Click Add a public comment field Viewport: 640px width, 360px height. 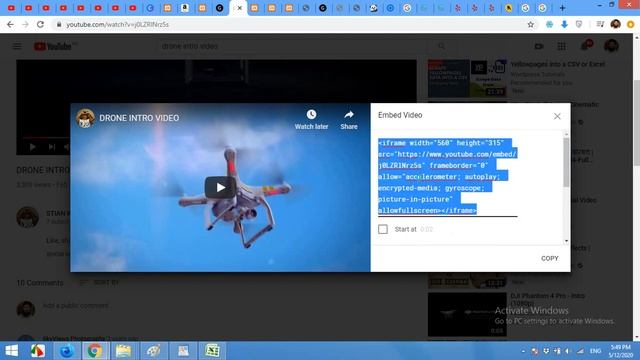coord(75,306)
